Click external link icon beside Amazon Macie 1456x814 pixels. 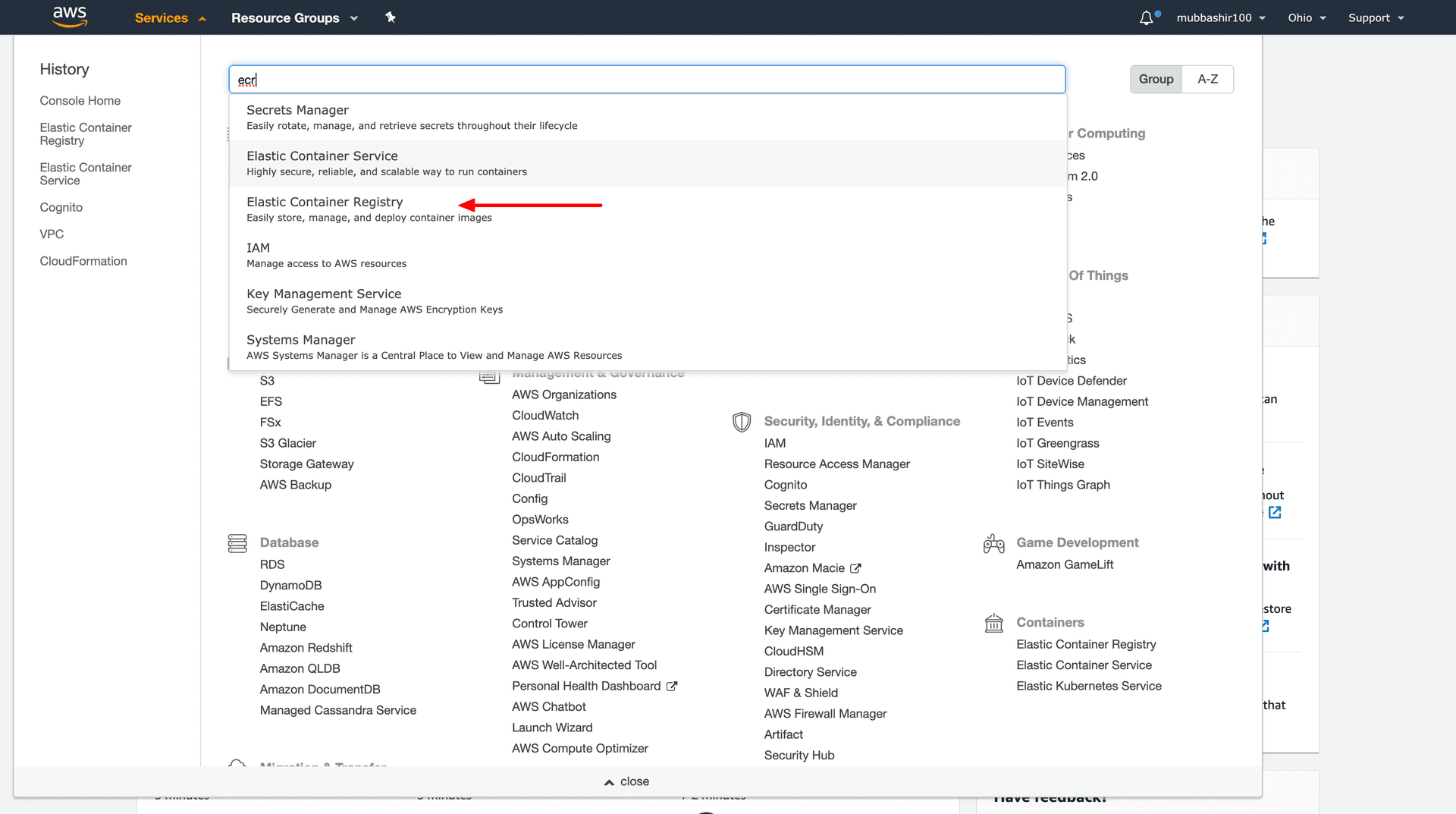tap(855, 568)
